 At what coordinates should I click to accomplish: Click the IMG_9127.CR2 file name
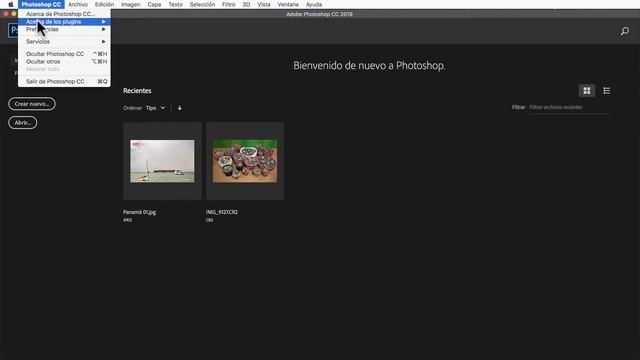point(222,212)
